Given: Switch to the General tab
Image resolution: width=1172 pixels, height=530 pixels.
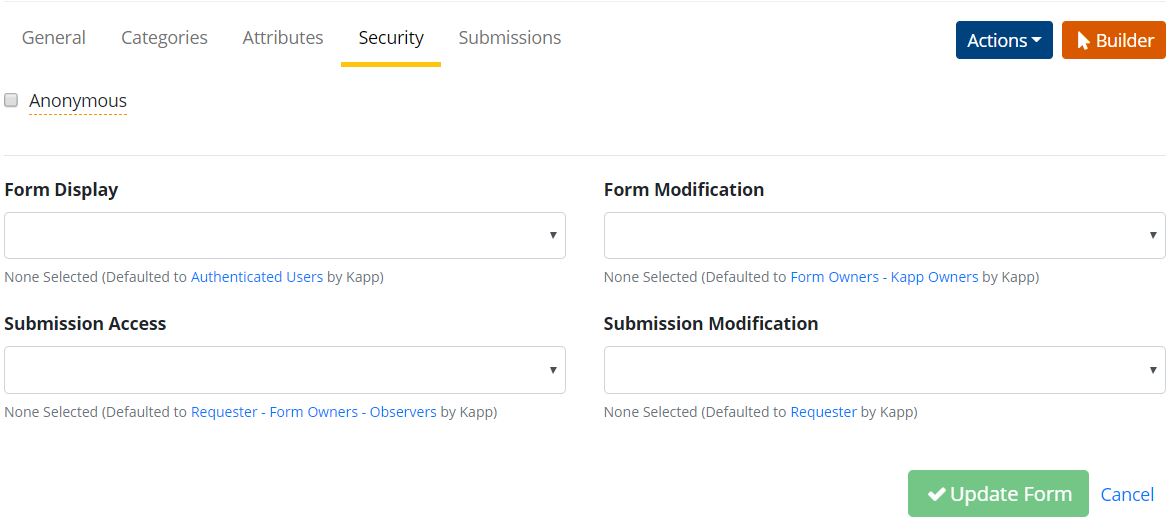Looking at the screenshot, I should point(54,38).
